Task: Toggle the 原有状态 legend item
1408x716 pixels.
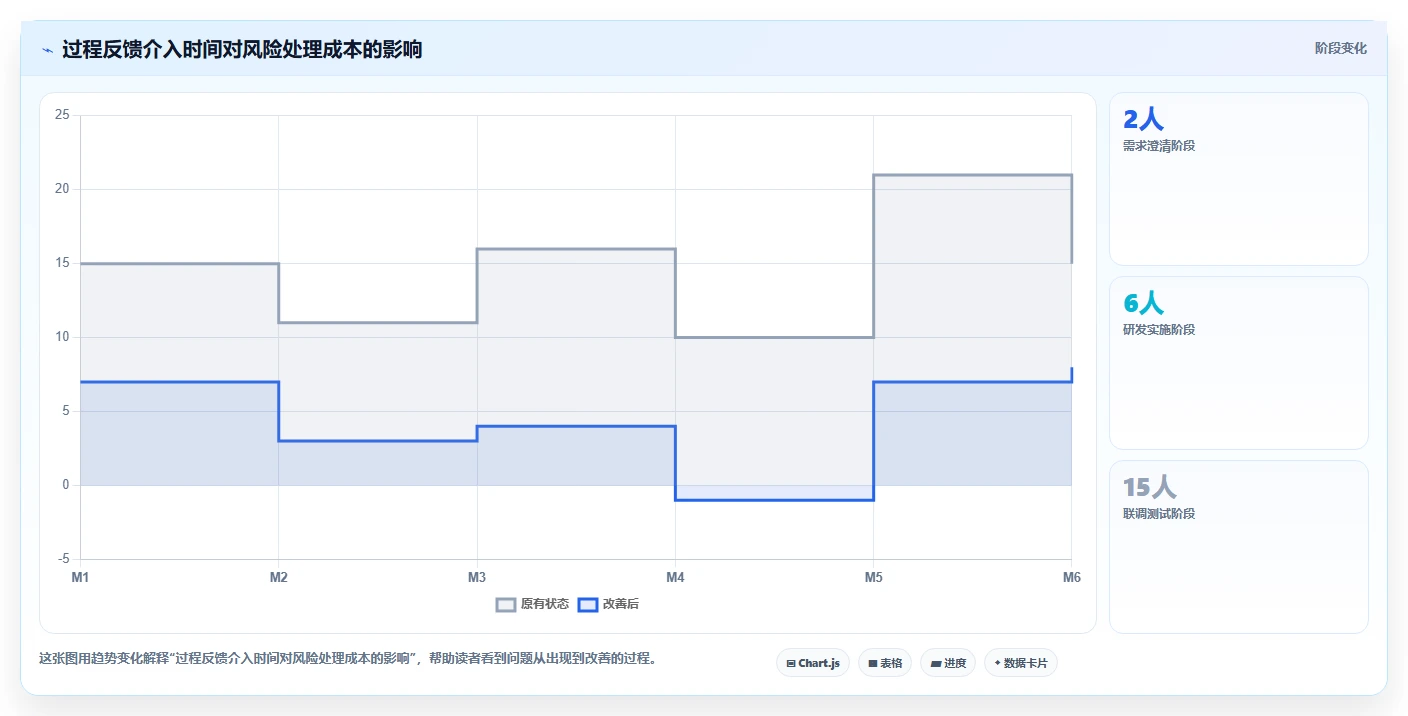Action: 533,604
